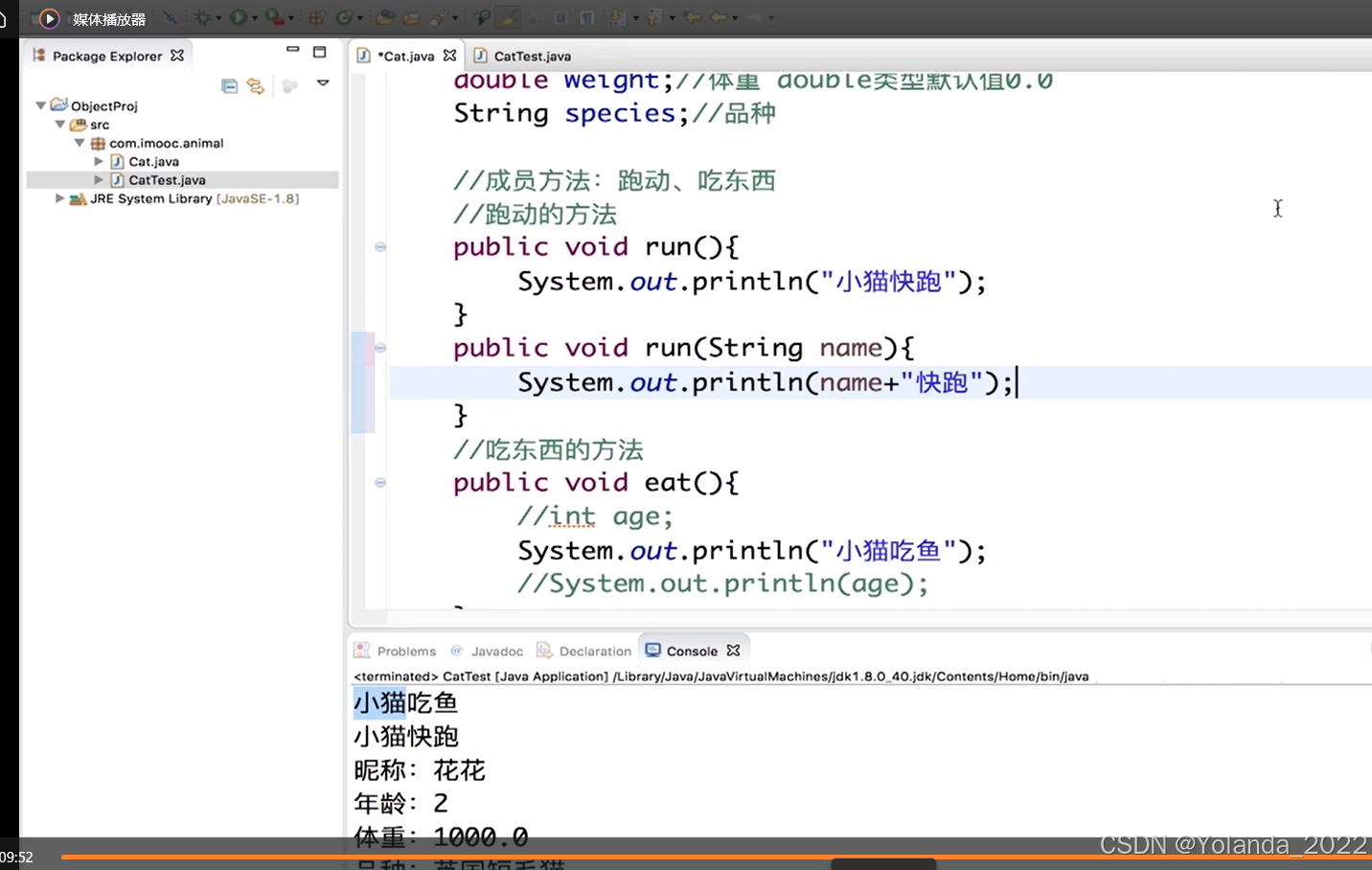The width and height of the screenshot is (1372, 870).
Task: Minimize the Package Explorer view
Action: coord(293,50)
